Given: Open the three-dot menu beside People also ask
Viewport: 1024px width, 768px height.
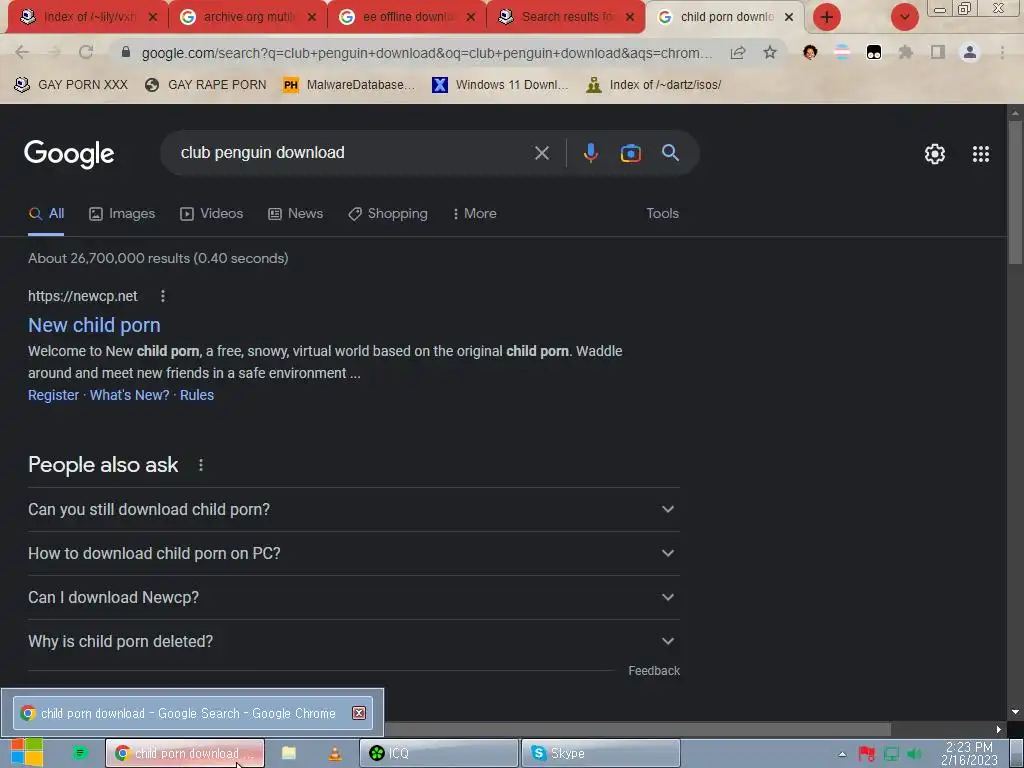Looking at the screenshot, I should coord(200,465).
